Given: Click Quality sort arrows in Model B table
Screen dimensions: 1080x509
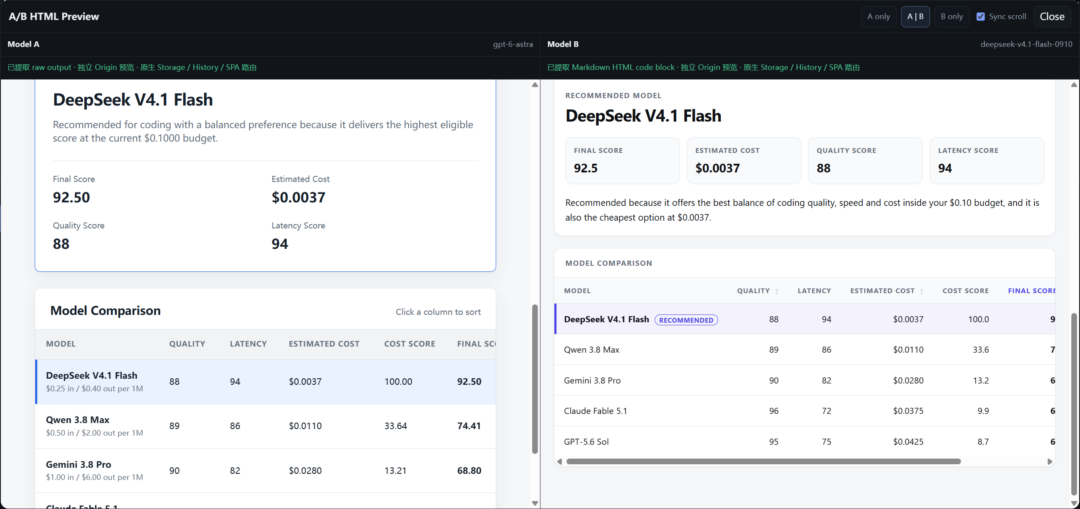Looking at the screenshot, I should pyautogui.click(x=777, y=291).
